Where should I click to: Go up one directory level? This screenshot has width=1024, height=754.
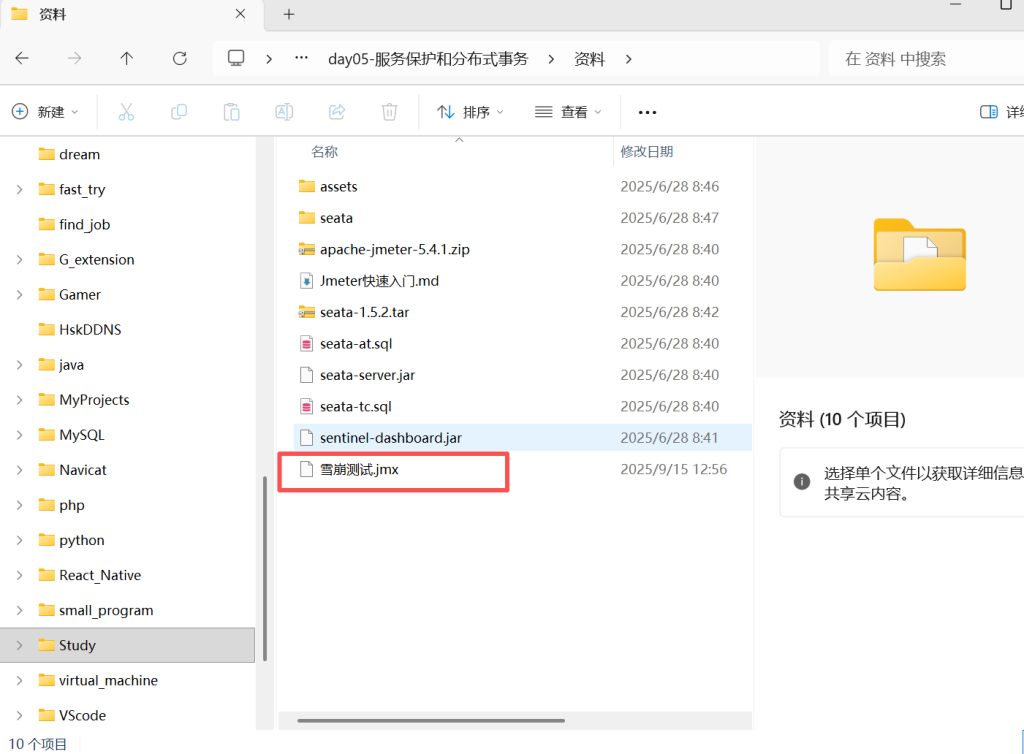pyautogui.click(x=127, y=59)
